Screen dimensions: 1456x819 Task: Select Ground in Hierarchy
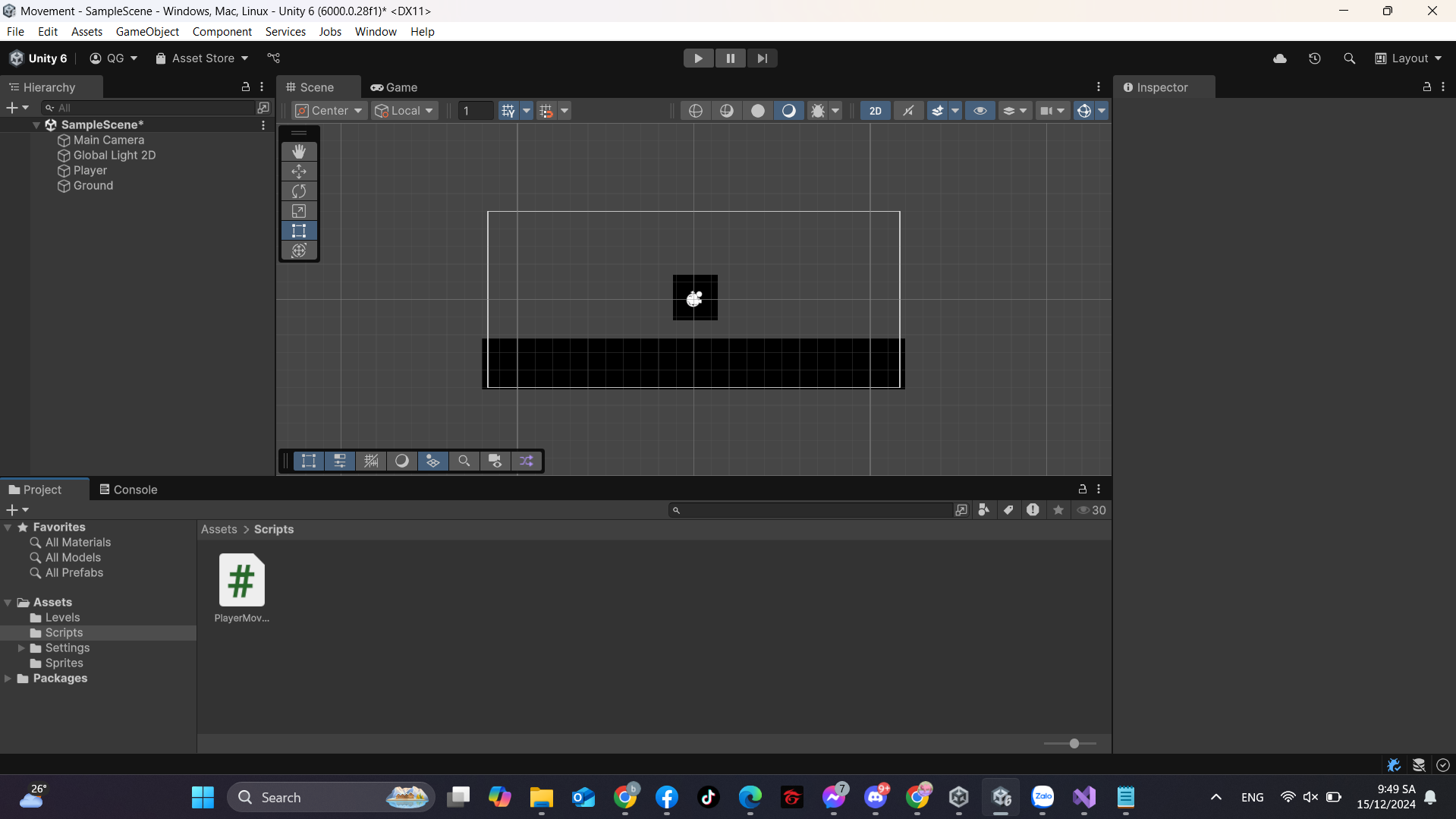click(x=93, y=186)
